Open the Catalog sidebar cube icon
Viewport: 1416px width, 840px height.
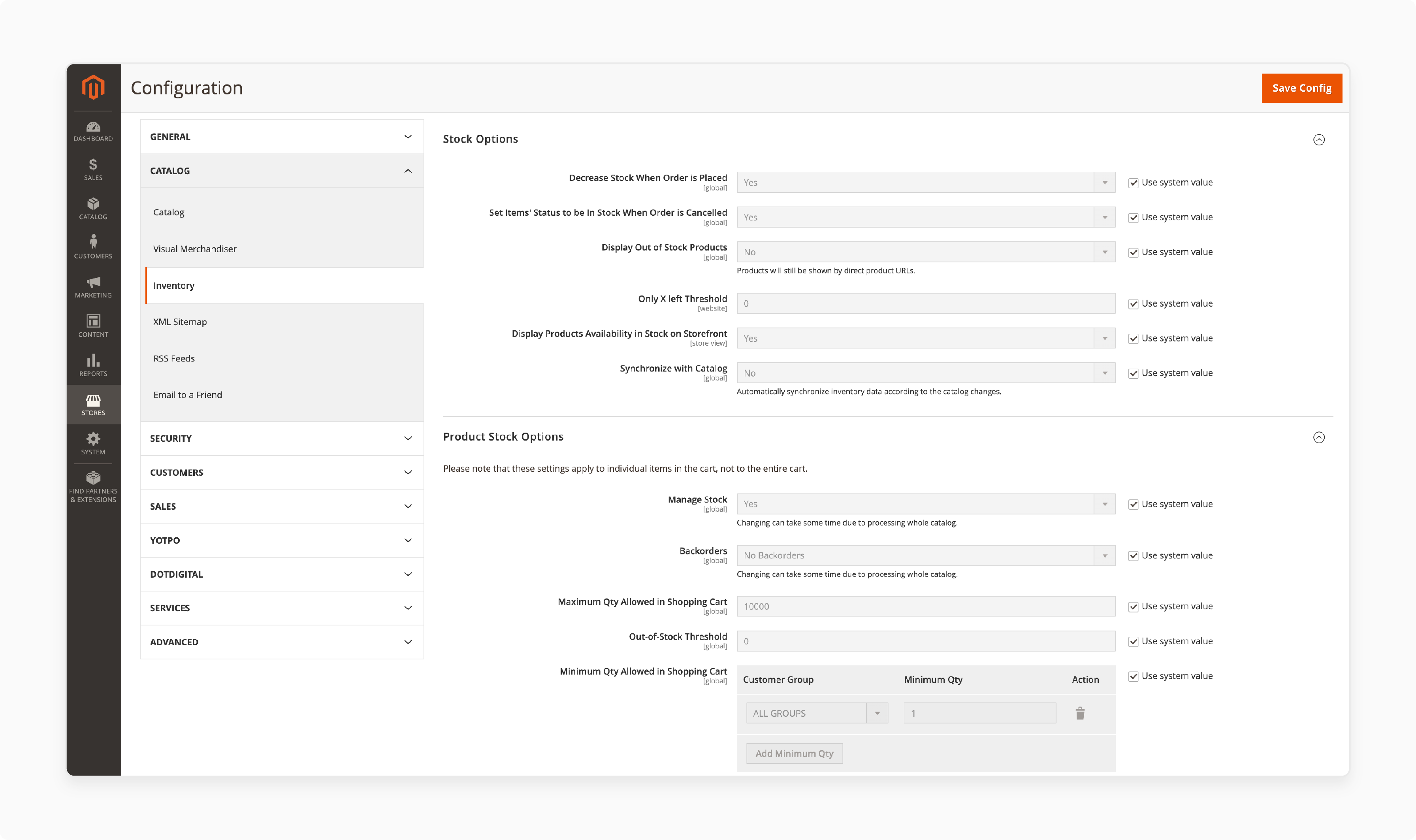[93, 209]
